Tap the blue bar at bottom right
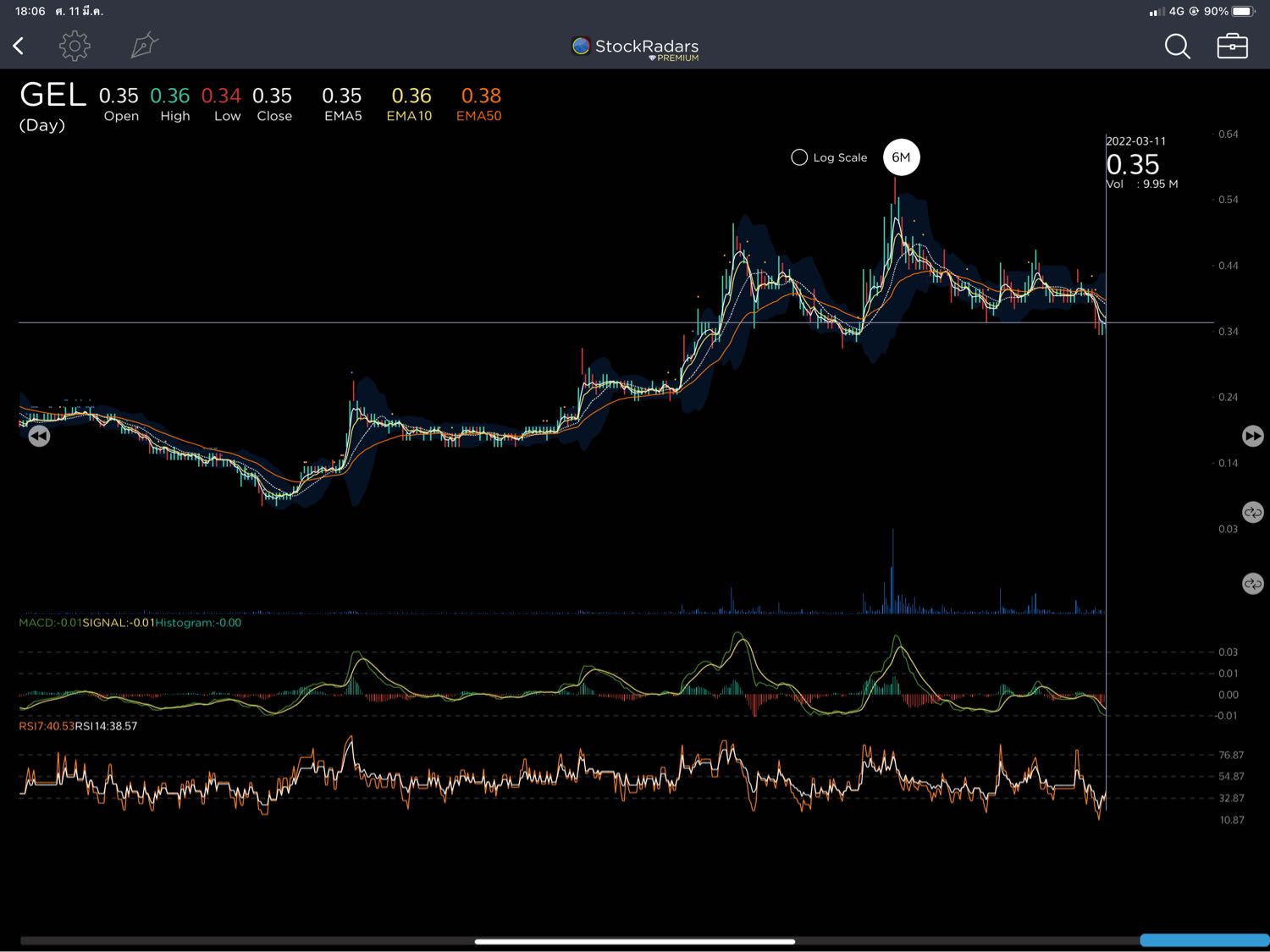Screen dimensions: 1270x952 click(x=1205, y=940)
